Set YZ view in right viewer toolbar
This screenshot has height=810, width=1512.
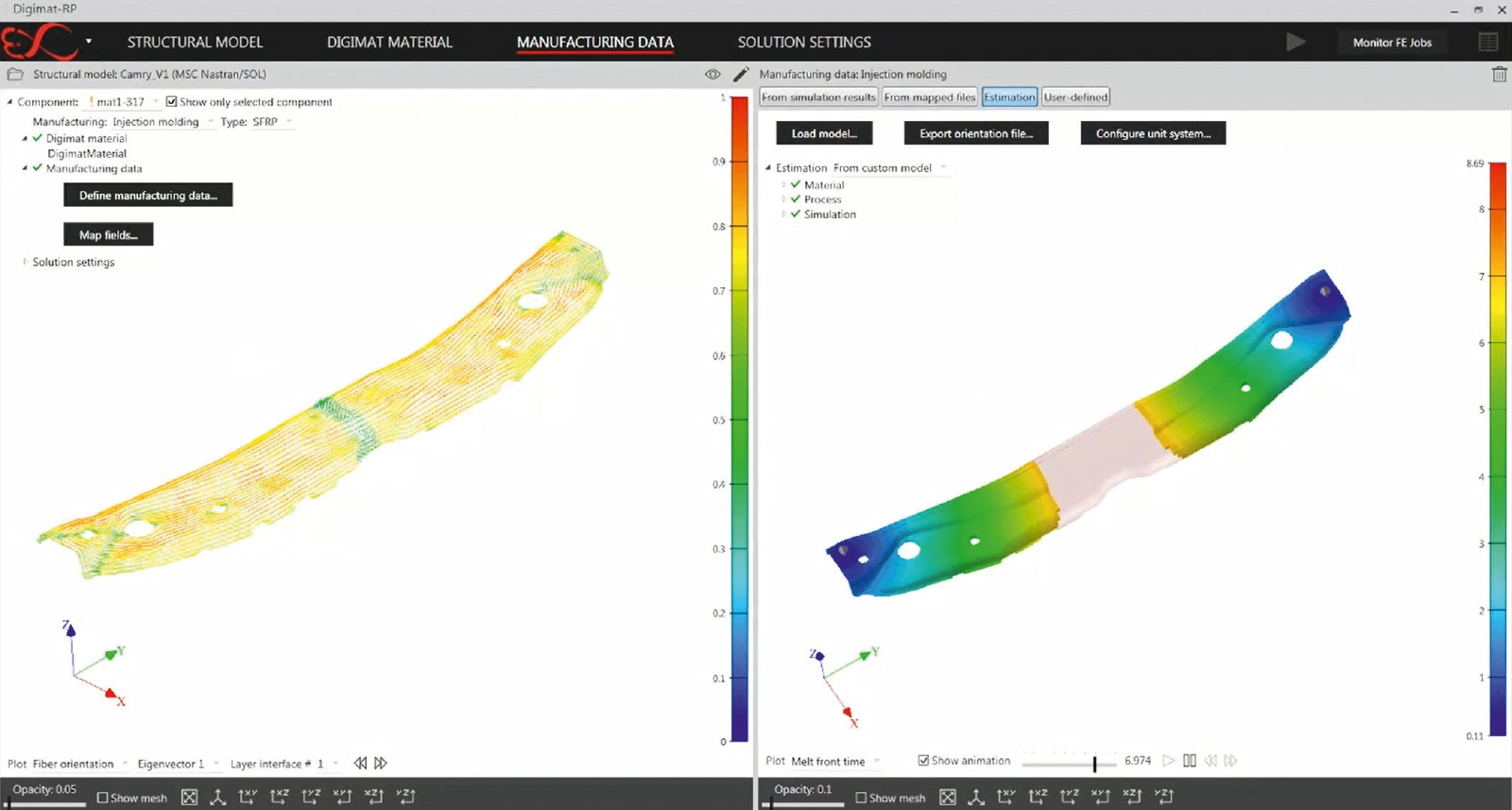[x=1069, y=797]
